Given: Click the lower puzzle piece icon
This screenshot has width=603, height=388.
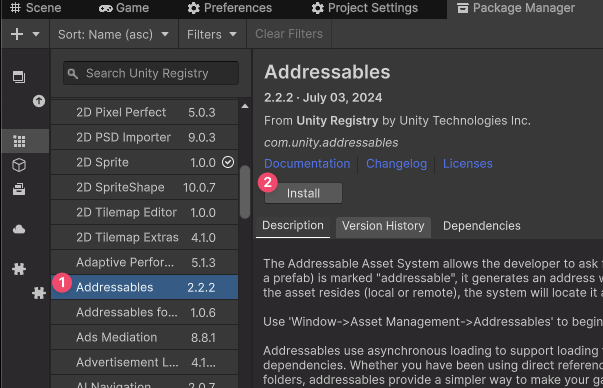Looking at the screenshot, I should (x=38, y=293).
